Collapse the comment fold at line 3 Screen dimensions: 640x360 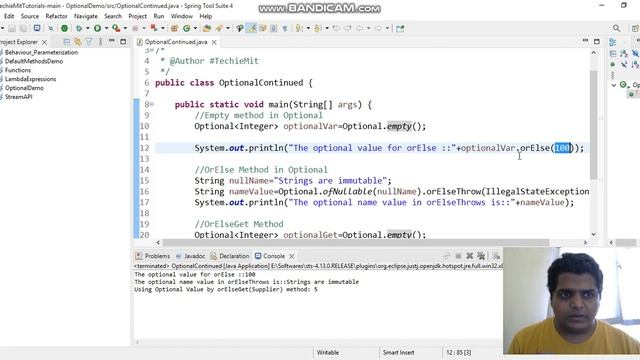(x=151, y=50)
